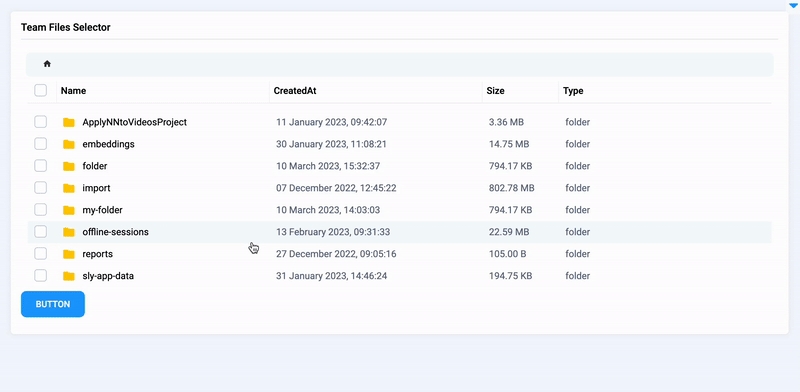Click date '10 March 2023, 15:32:37'
This screenshot has height=392, width=800.
pyautogui.click(x=328, y=166)
